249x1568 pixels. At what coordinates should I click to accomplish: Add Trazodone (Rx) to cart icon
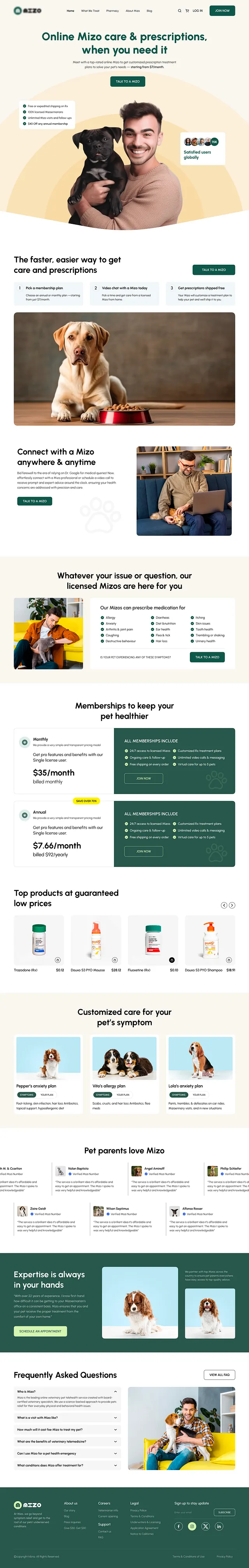pos(58,960)
